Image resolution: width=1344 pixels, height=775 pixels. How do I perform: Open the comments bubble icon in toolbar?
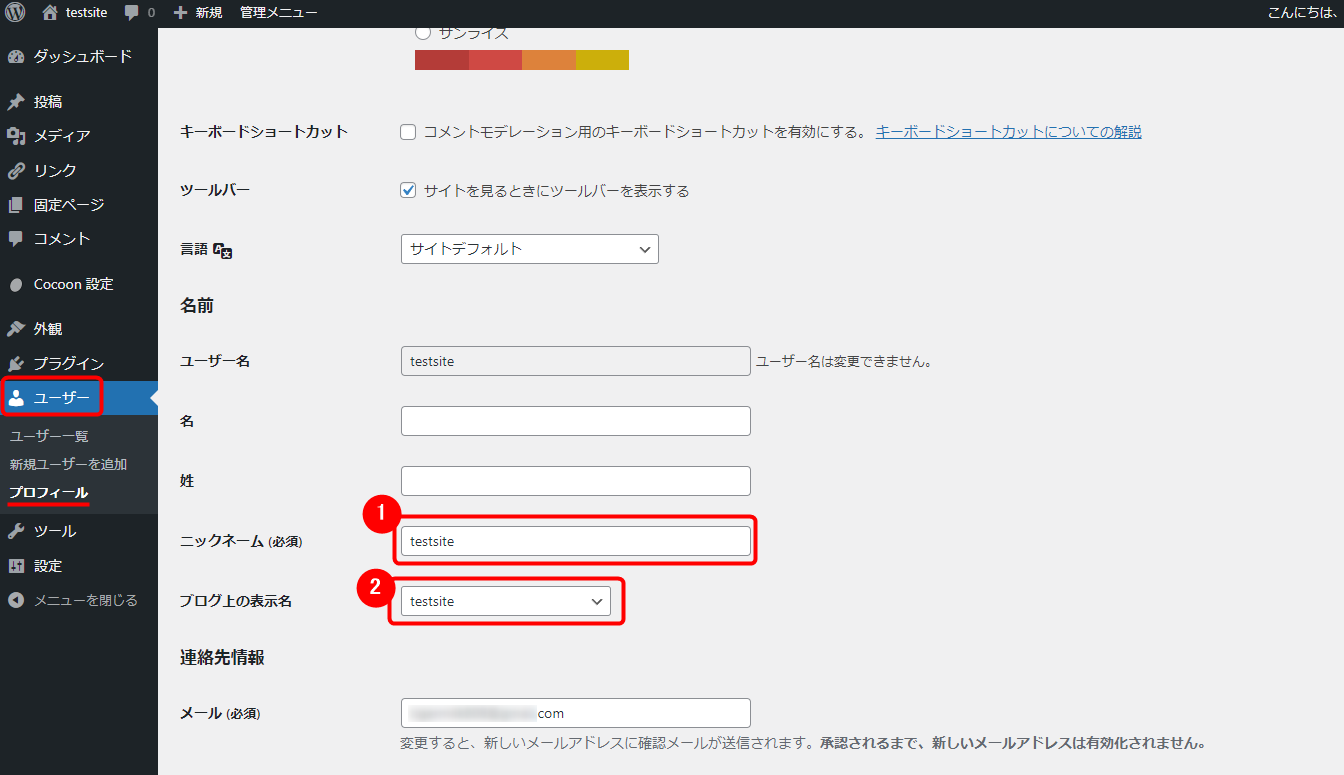[x=132, y=13]
